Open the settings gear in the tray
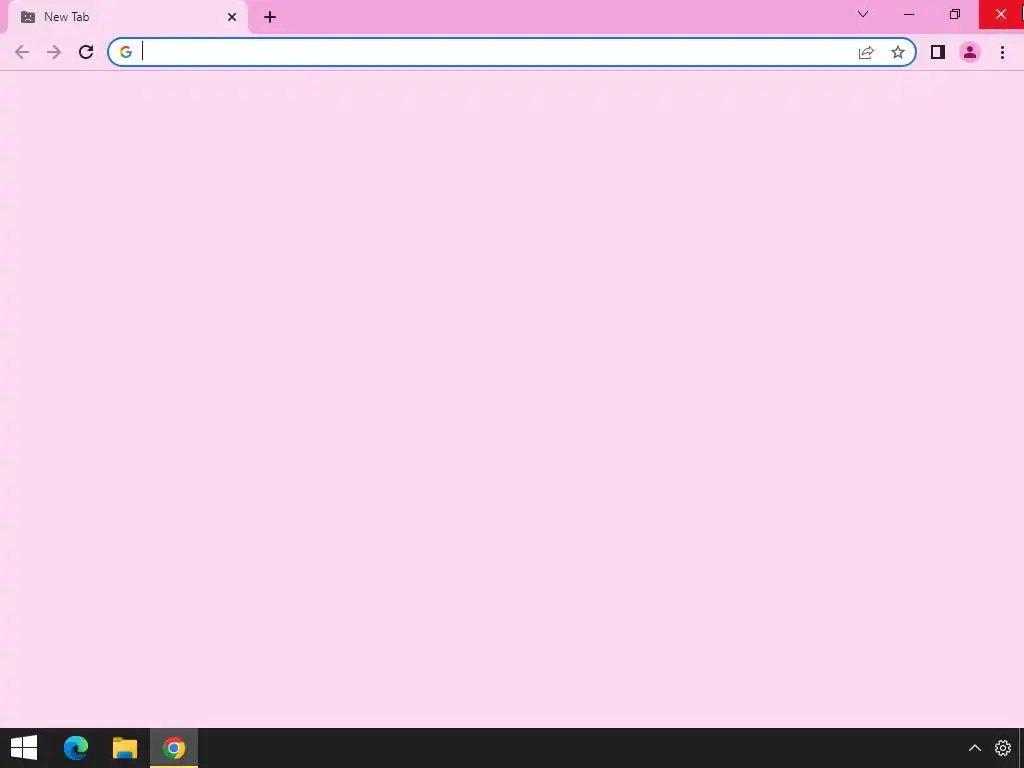The image size is (1024, 768). (1002, 748)
